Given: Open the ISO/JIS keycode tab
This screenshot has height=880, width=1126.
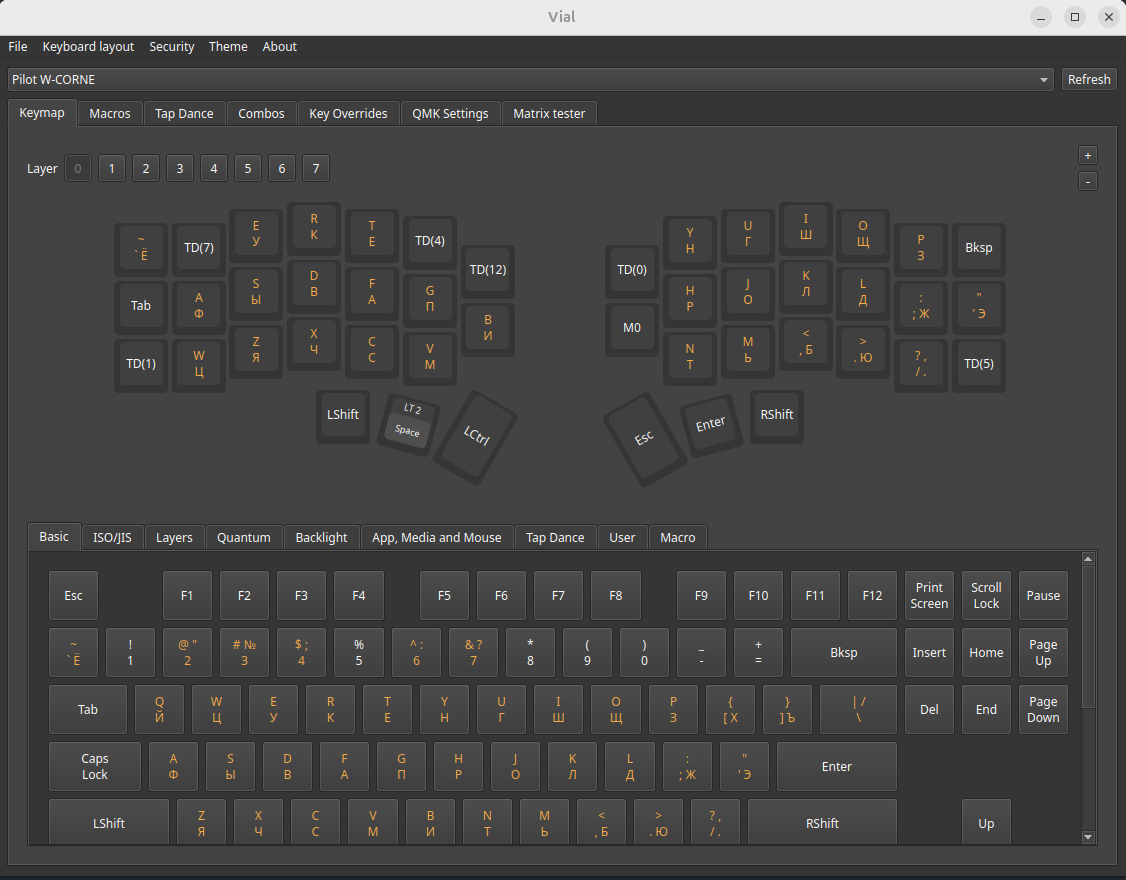Looking at the screenshot, I should coord(112,537).
